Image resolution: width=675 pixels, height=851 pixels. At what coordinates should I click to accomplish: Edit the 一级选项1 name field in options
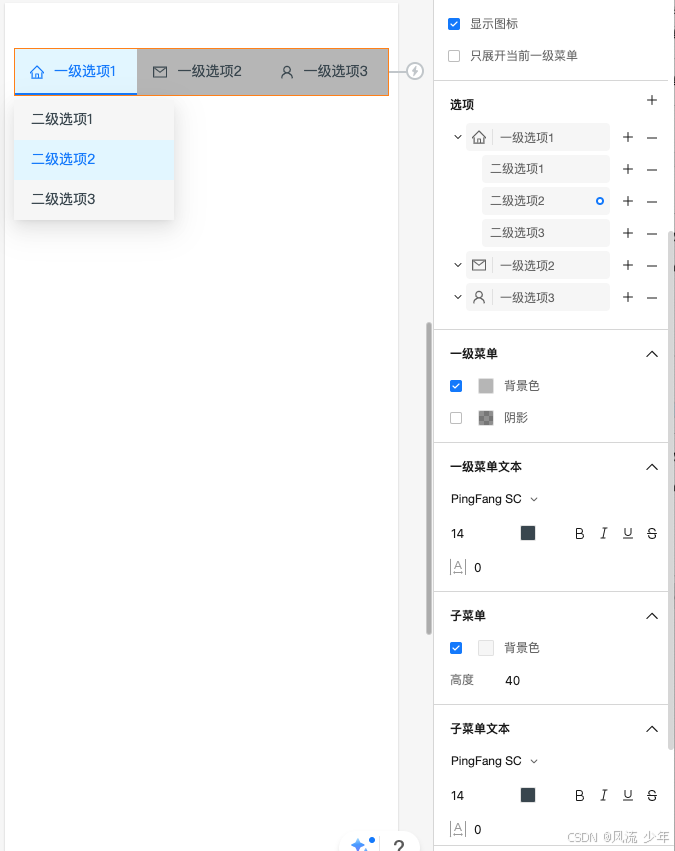point(552,137)
